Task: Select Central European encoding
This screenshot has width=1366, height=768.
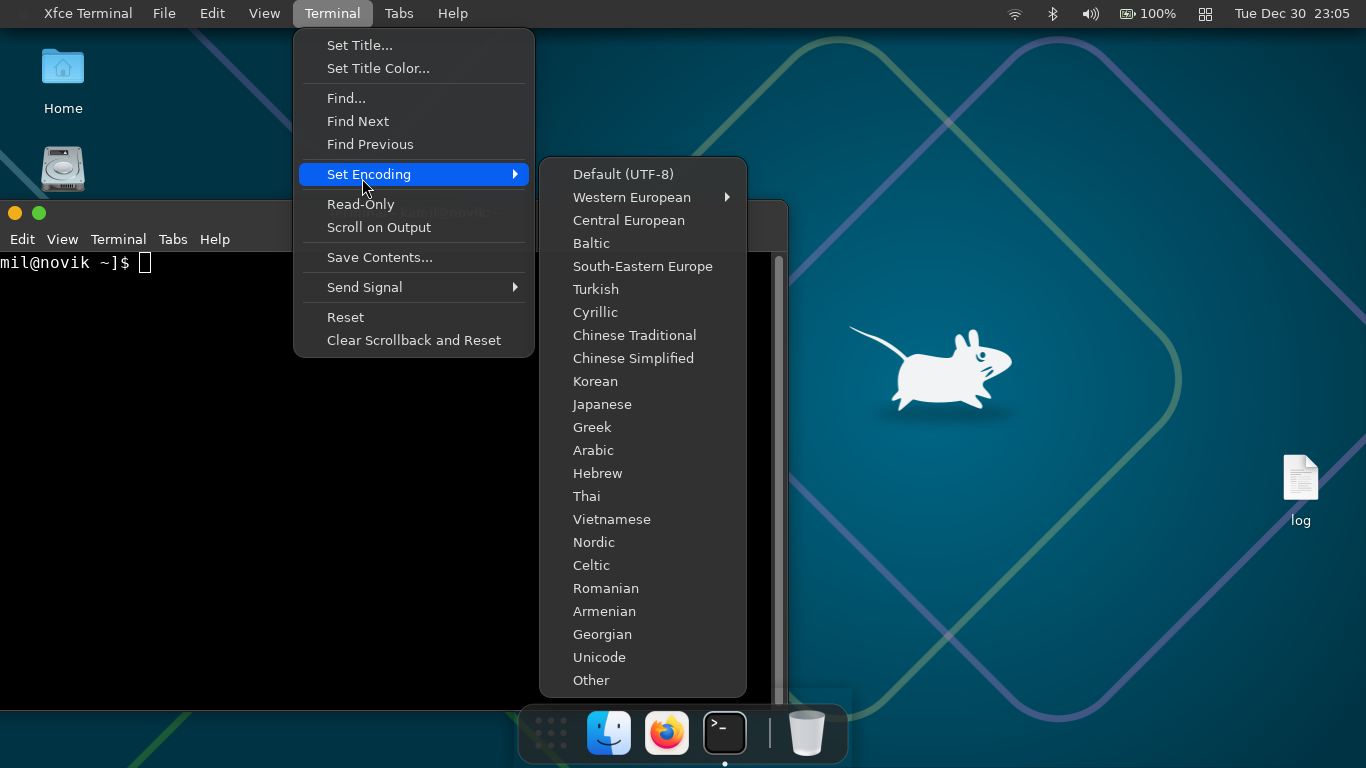Action: coord(643,220)
